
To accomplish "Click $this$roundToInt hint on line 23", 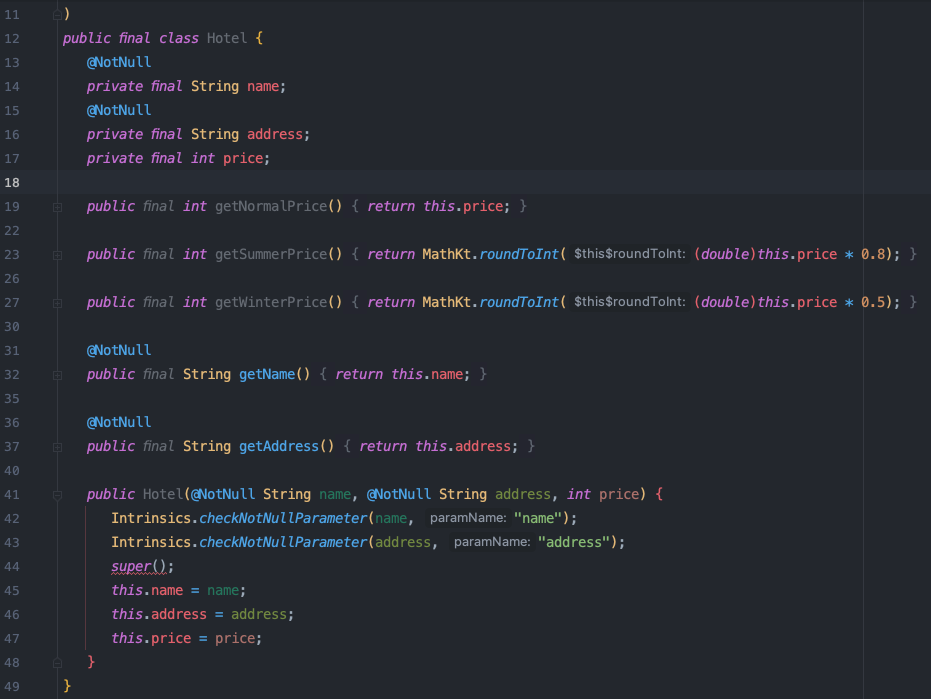I will click(629, 254).
